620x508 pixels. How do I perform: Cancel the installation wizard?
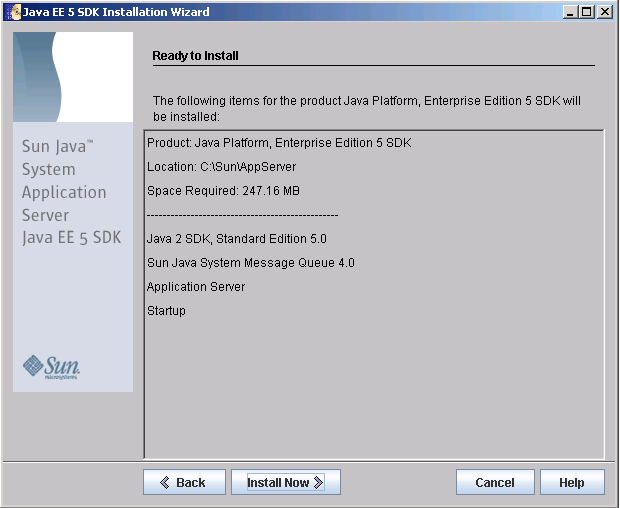[x=495, y=482]
